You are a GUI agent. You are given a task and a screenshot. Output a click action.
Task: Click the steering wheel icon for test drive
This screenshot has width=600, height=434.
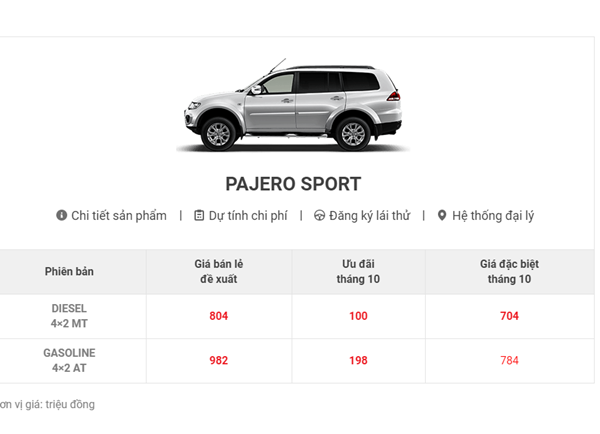319,215
